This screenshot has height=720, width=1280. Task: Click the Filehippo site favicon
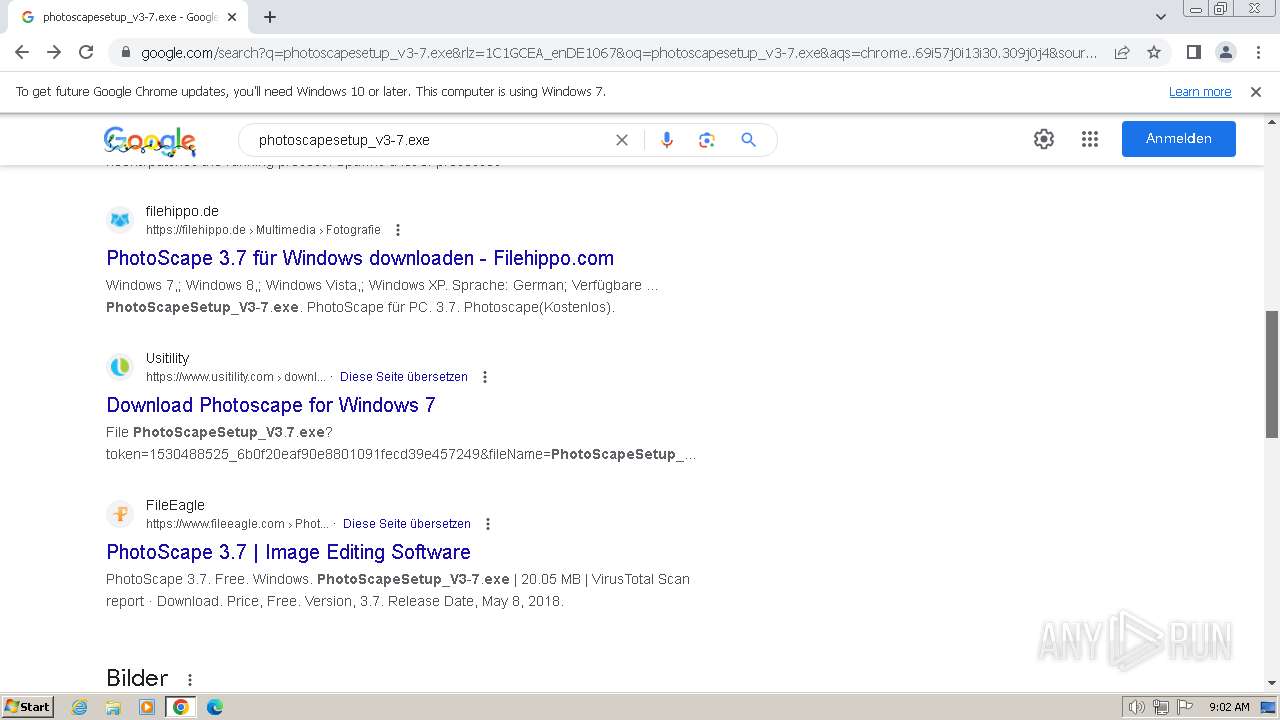(x=120, y=220)
